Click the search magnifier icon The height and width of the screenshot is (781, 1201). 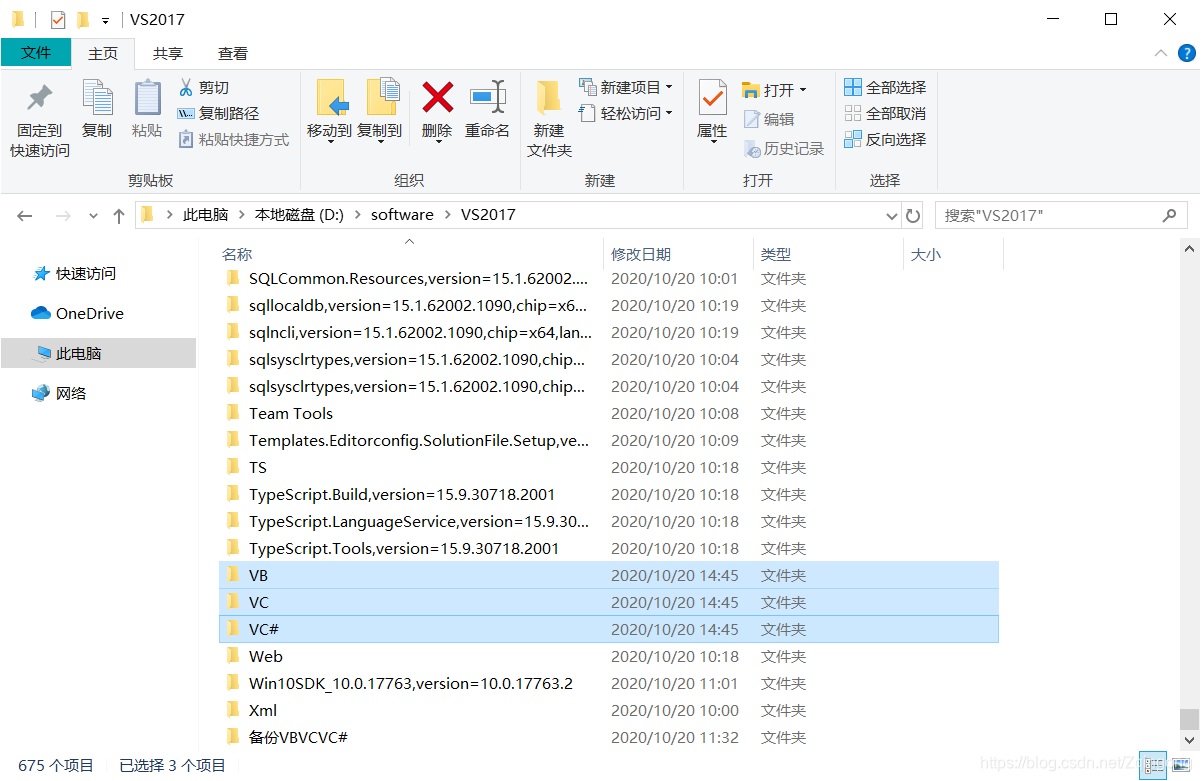[1169, 215]
